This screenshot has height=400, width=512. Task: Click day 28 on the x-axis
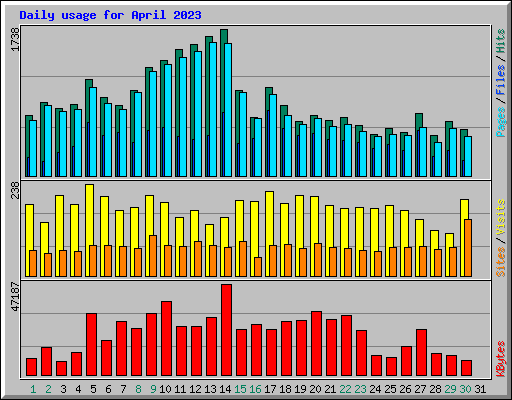435,389
